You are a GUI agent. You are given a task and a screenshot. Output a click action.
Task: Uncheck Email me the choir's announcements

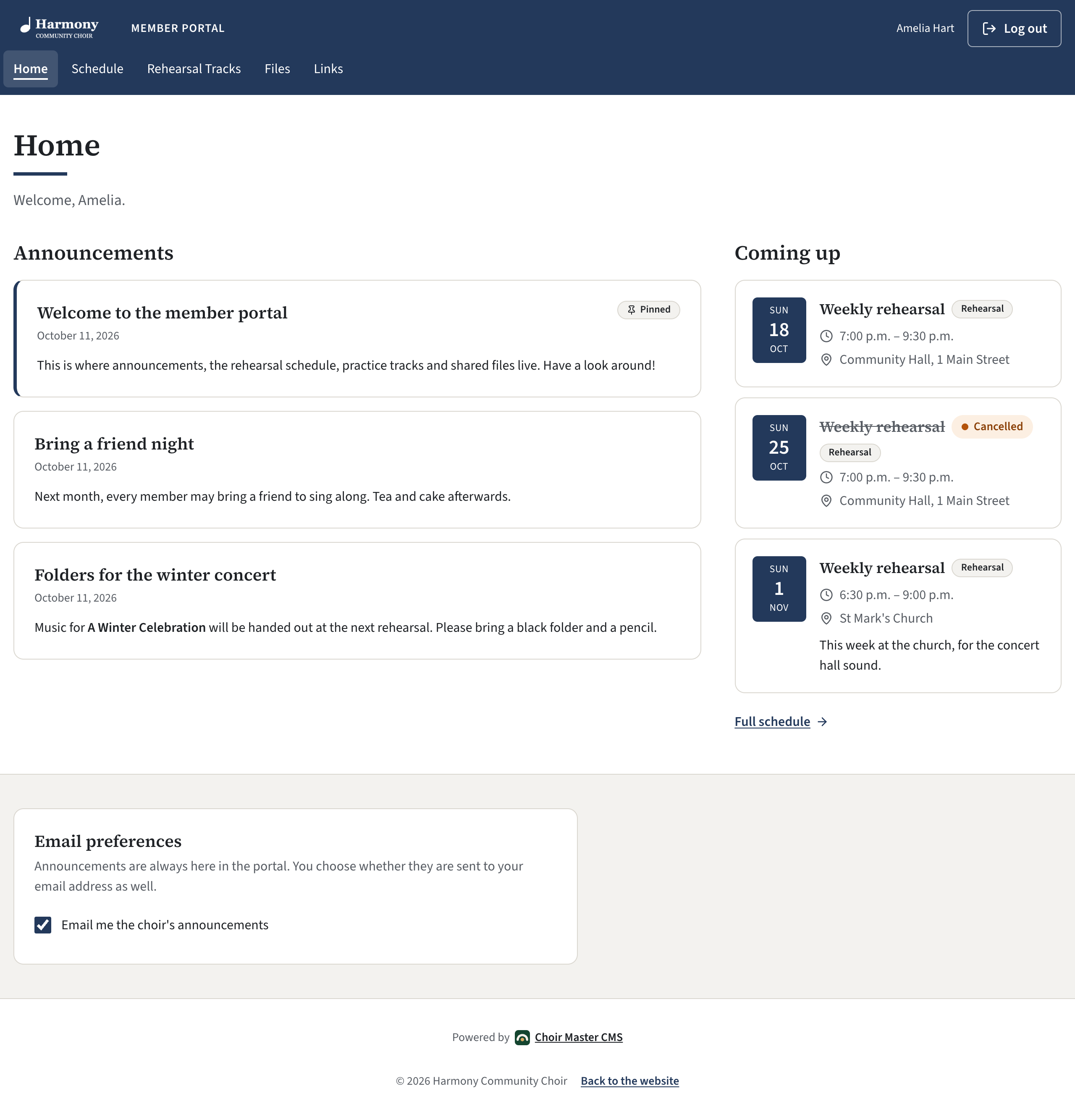coord(43,925)
